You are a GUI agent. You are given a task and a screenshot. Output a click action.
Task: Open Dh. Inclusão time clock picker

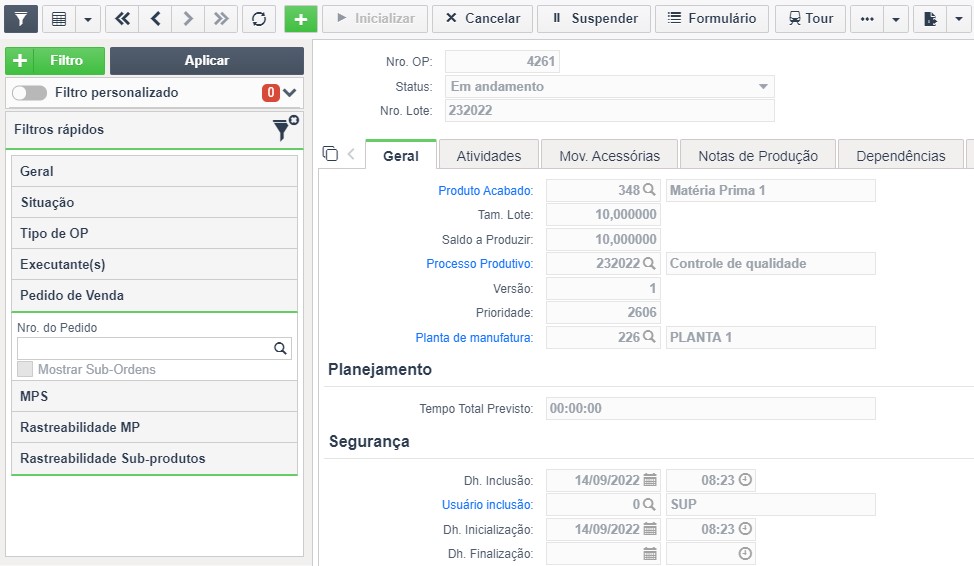pyautogui.click(x=745, y=480)
